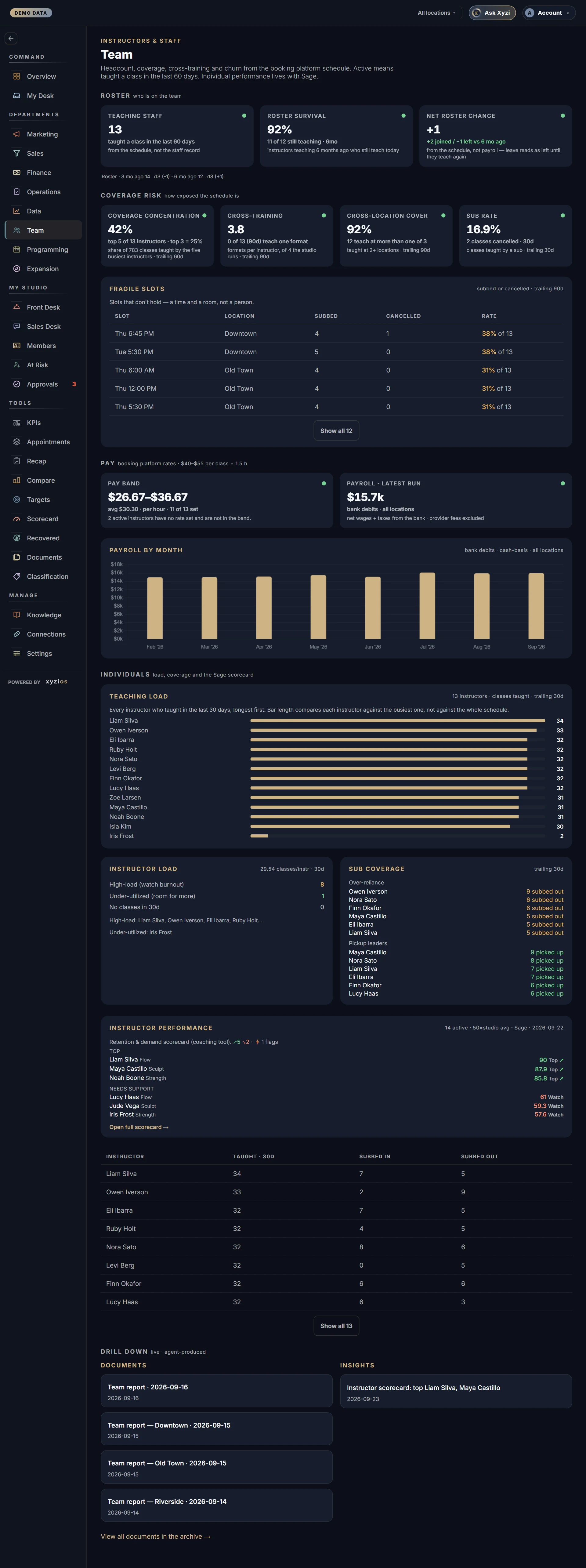
Task: Click the Payroll Latest Run $15.7k card
Action: click(456, 500)
